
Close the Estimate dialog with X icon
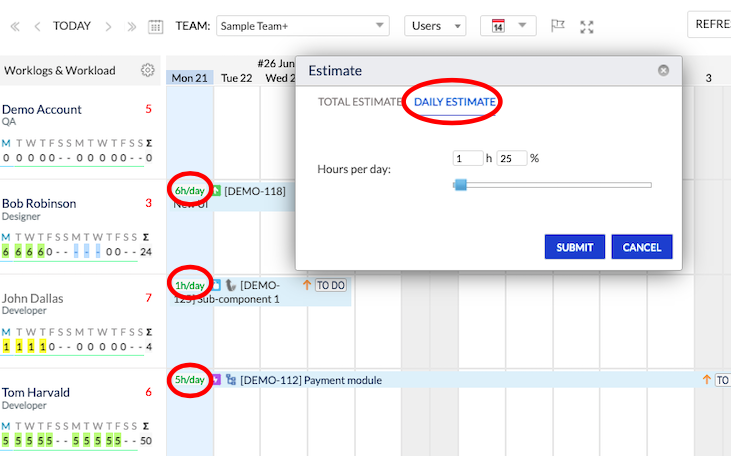[x=663, y=70]
